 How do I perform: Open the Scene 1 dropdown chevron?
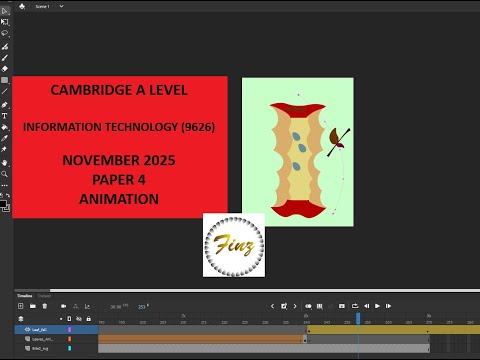point(61,6)
